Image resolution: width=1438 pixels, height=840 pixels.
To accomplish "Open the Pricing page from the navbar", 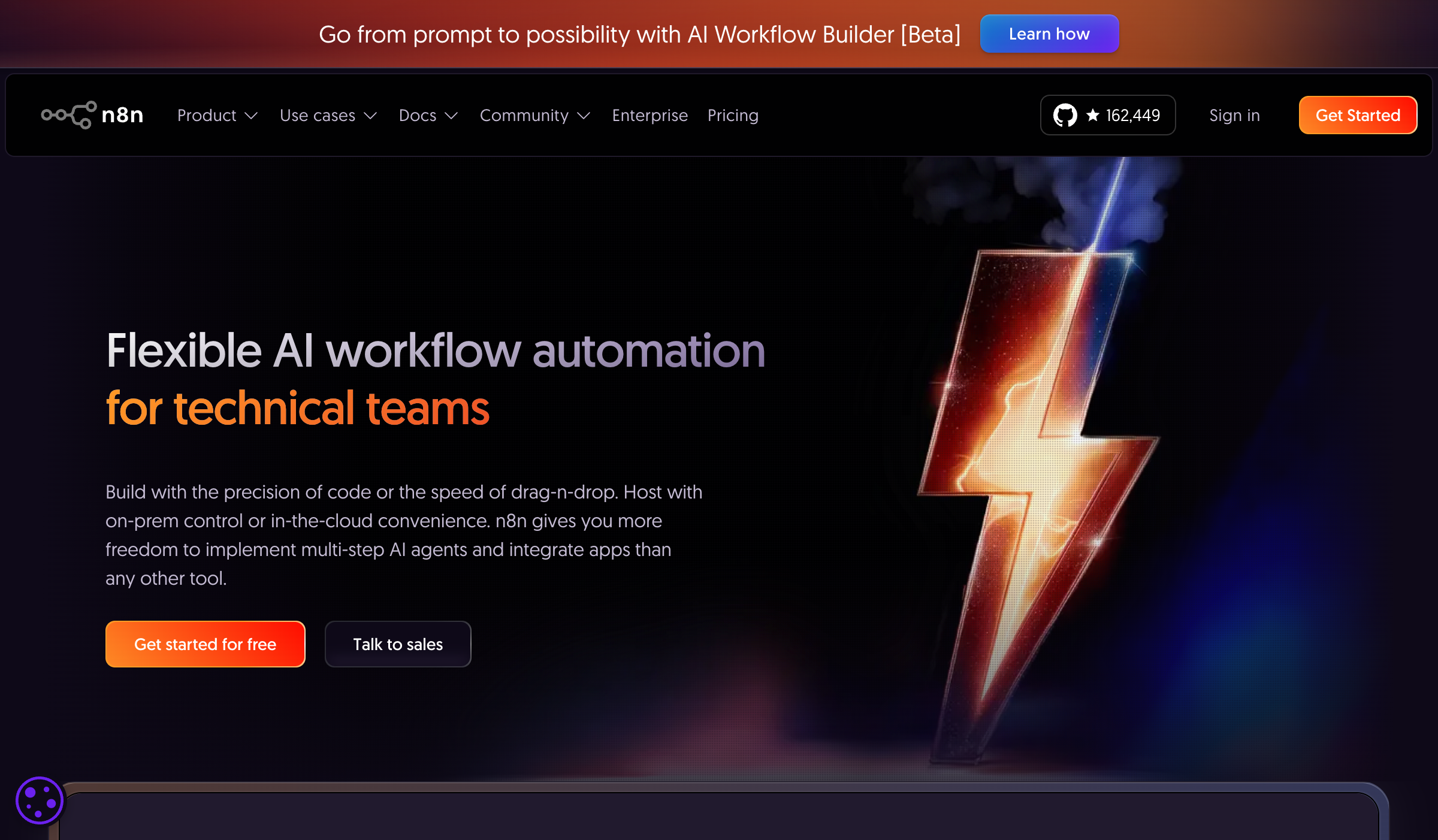I will [733, 115].
